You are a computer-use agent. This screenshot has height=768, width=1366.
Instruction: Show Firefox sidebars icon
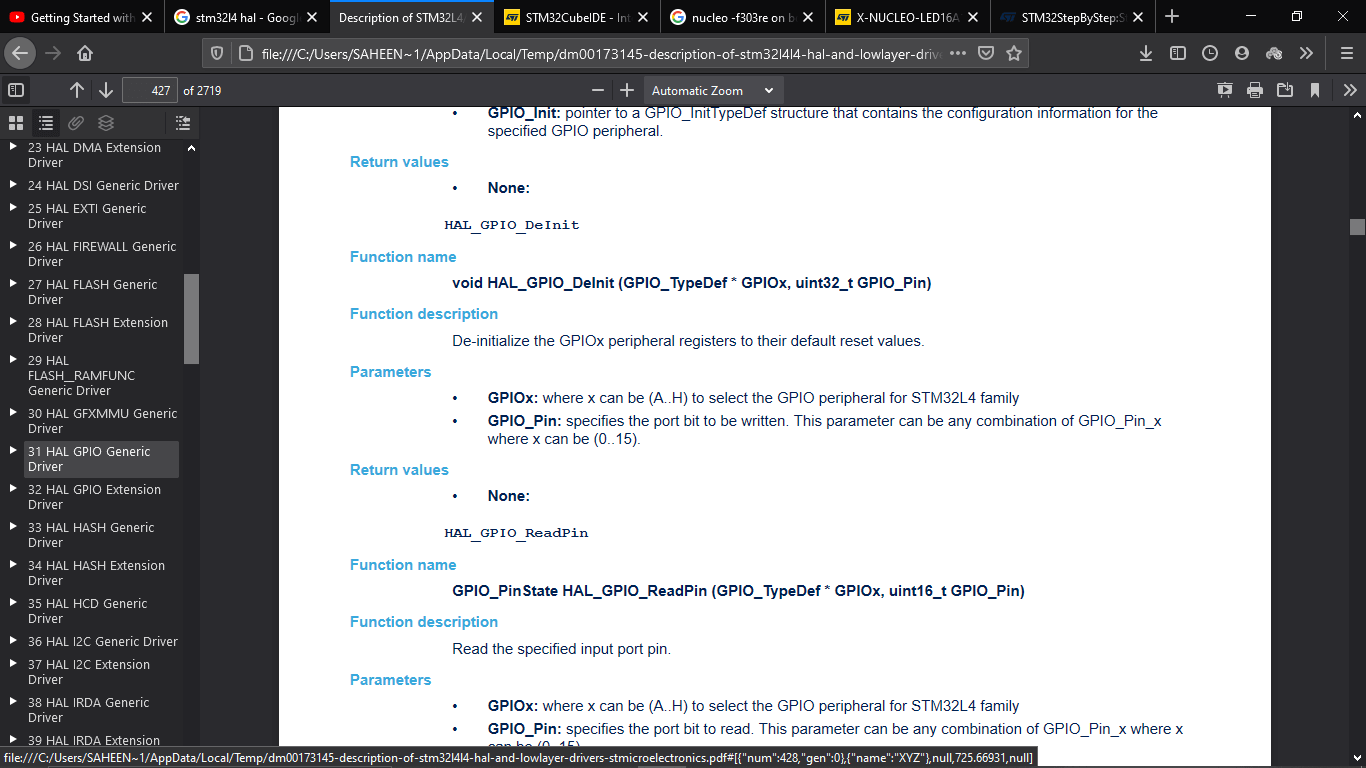1178,53
